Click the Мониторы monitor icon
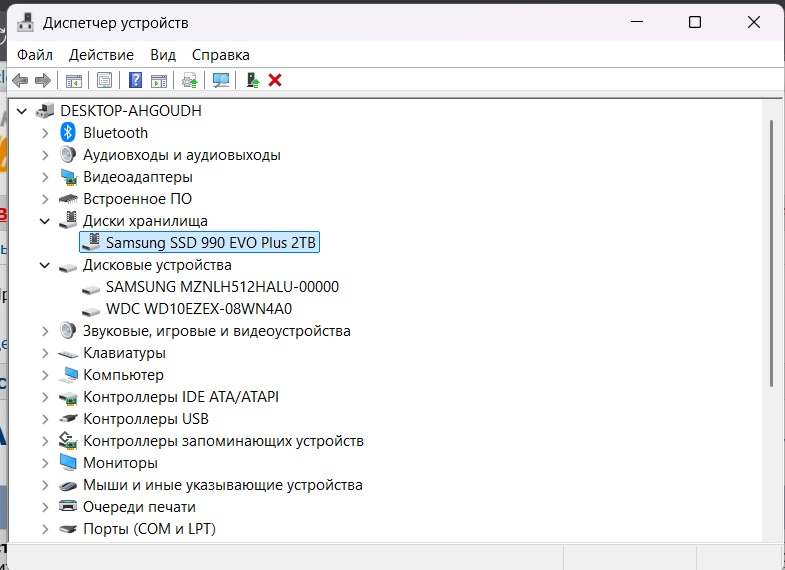The width and height of the screenshot is (785, 570). pos(68,462)
